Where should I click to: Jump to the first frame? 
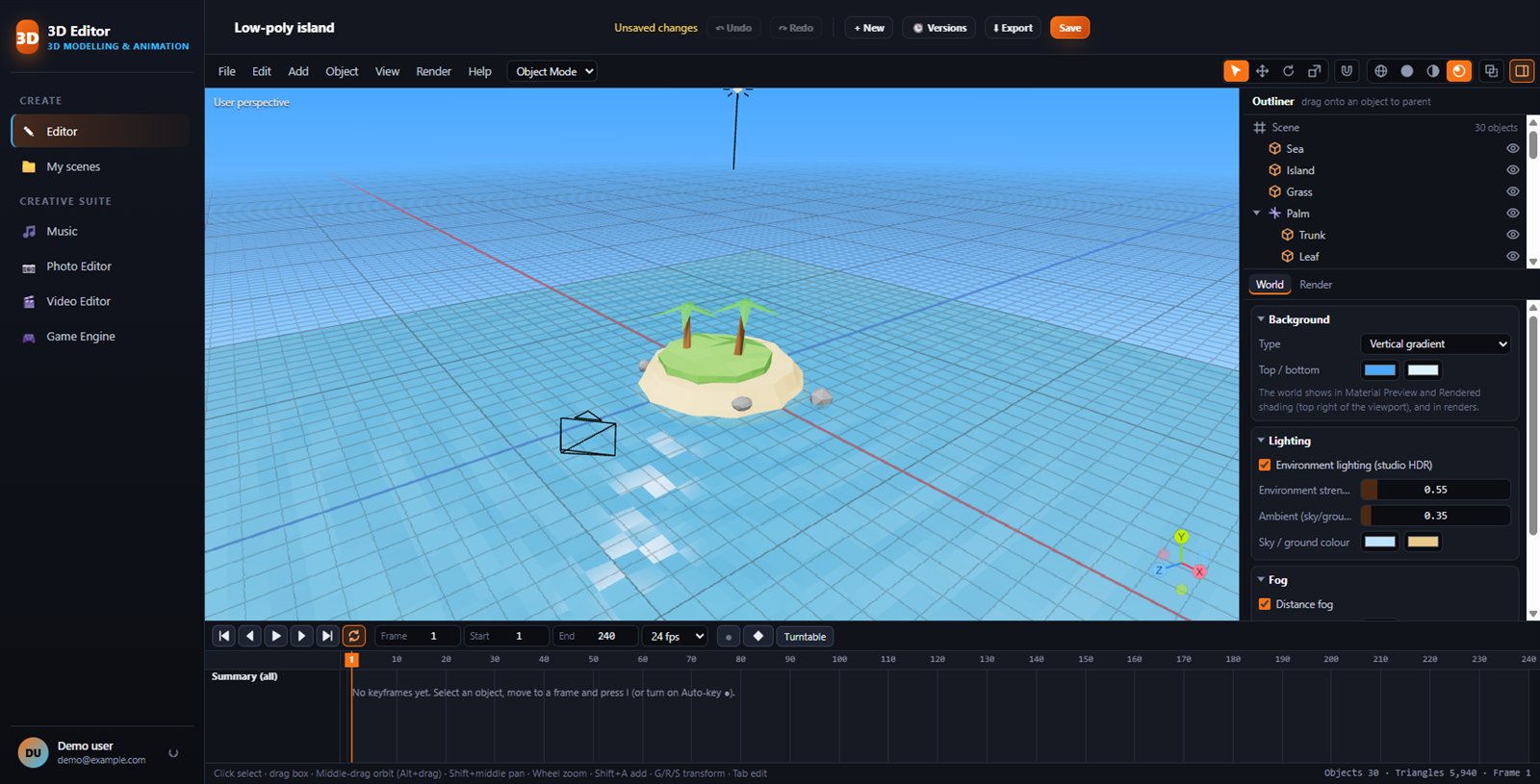(x=224, y=636)
